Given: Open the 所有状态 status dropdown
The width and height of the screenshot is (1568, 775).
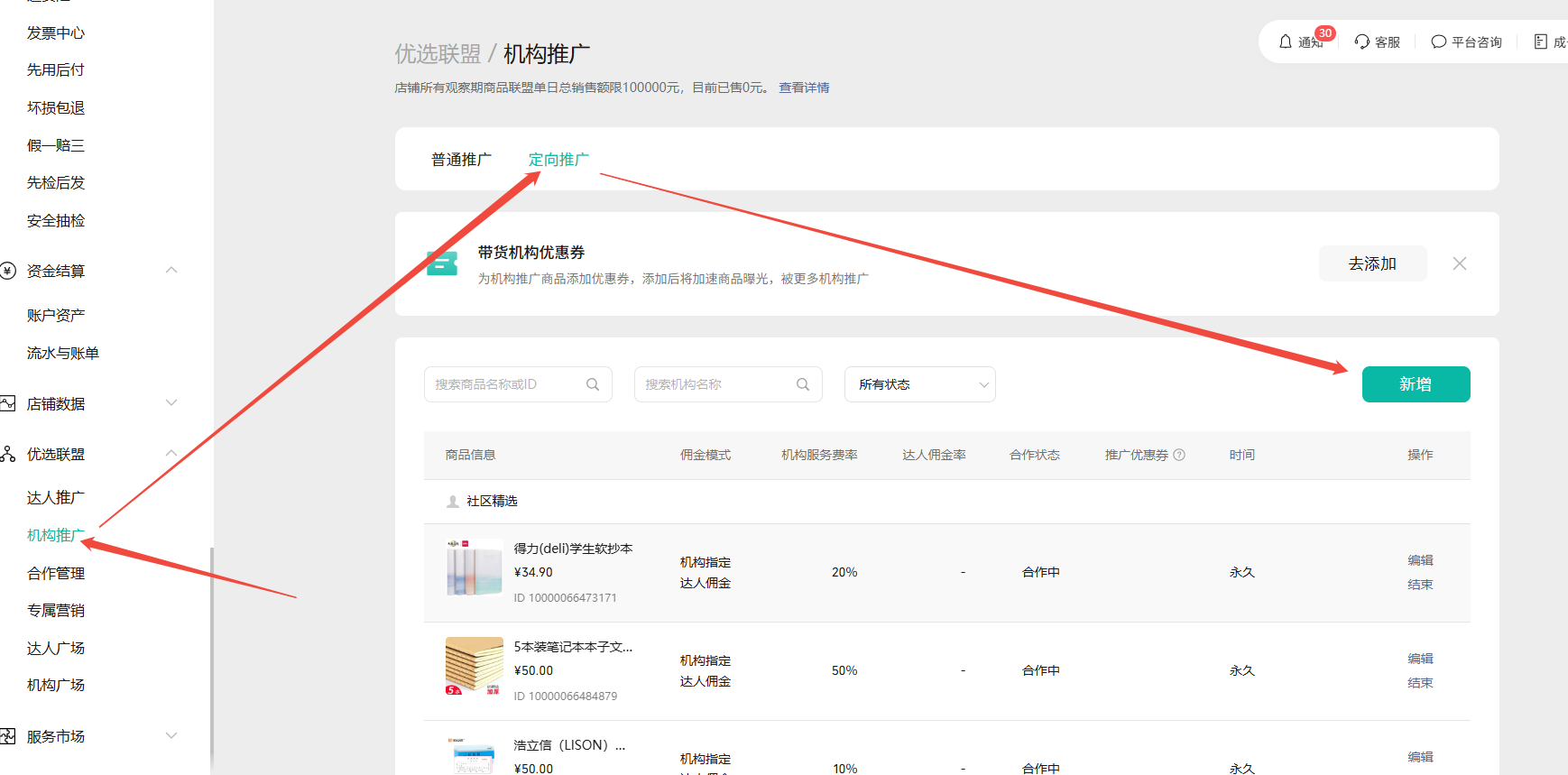Looking at the screenshot, I should click(x=919, y=384).
